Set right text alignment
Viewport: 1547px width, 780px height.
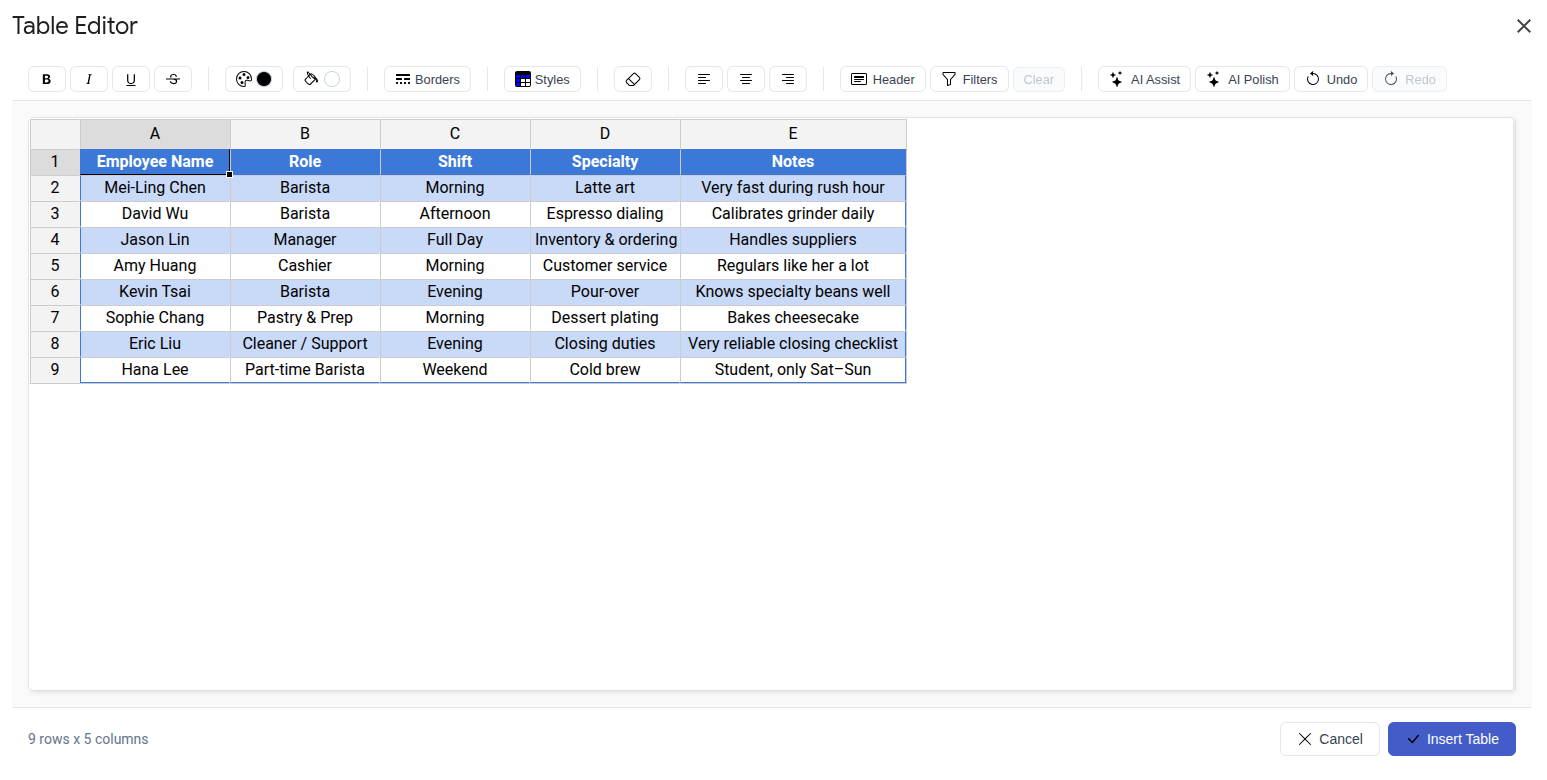(787, 79)
